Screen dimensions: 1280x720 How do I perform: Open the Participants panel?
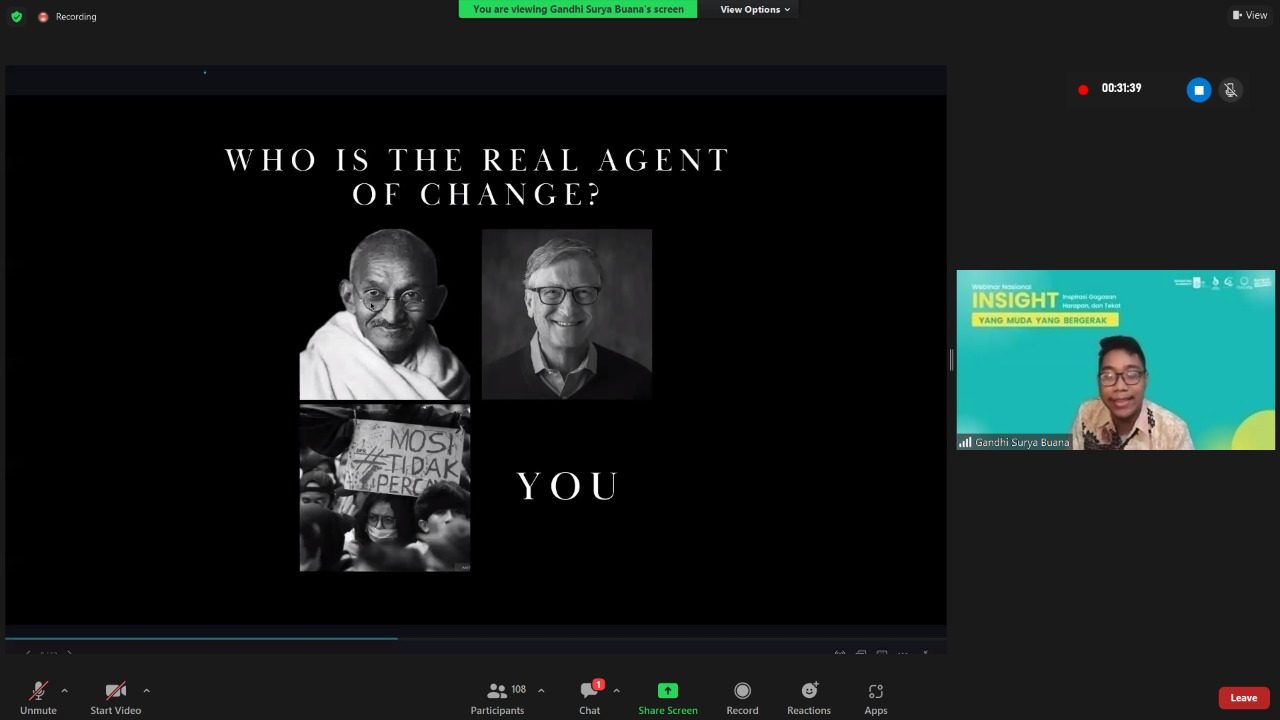[498, 697]
